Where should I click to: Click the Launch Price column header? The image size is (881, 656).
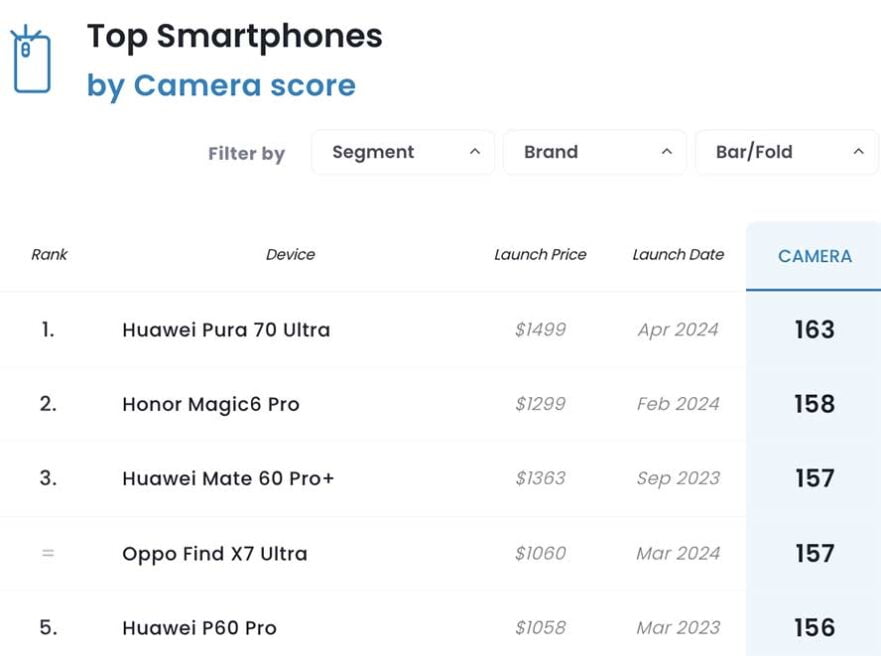click(x=541, y=255)
